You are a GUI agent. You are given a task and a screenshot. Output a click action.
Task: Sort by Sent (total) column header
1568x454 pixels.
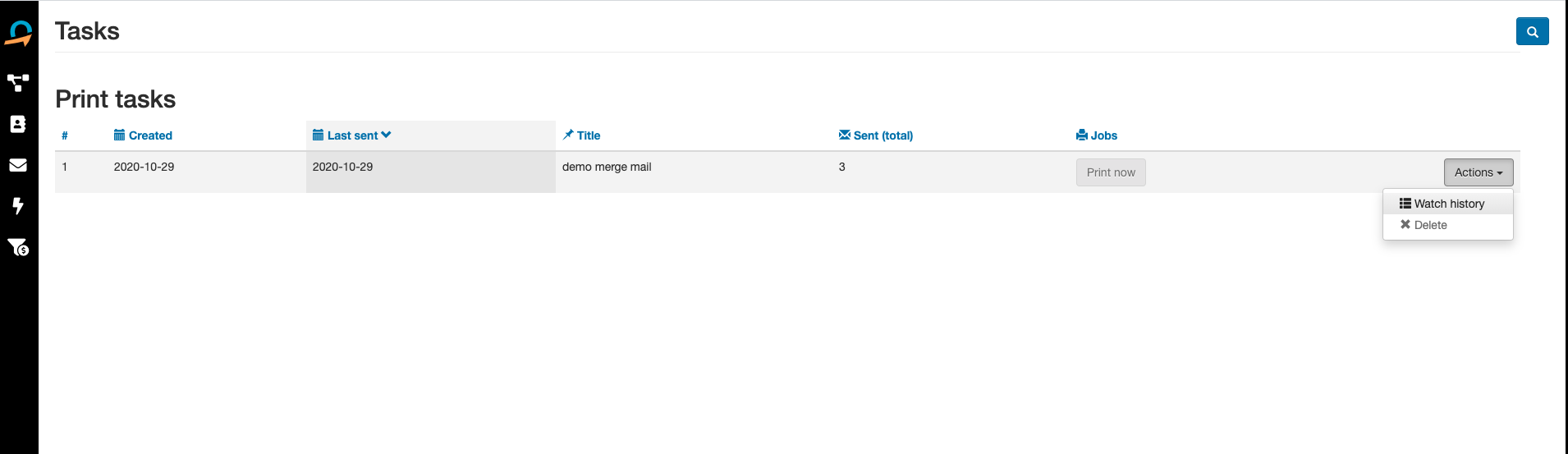[x=883, y=135]
